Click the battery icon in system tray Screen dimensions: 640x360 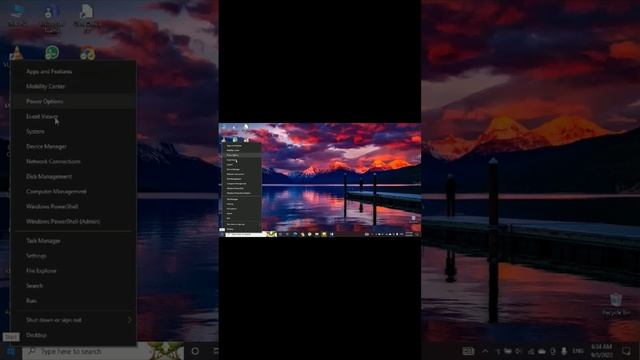(x=508, y=351)
